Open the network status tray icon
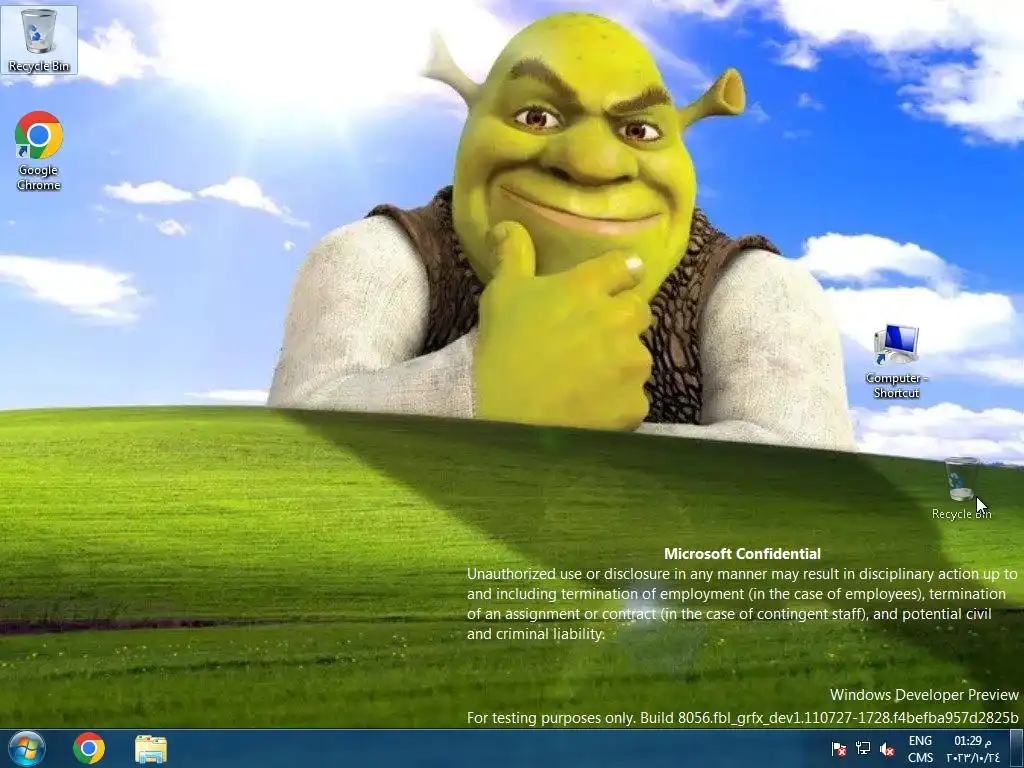This screenshot has width=1024, height=768. 863,749
